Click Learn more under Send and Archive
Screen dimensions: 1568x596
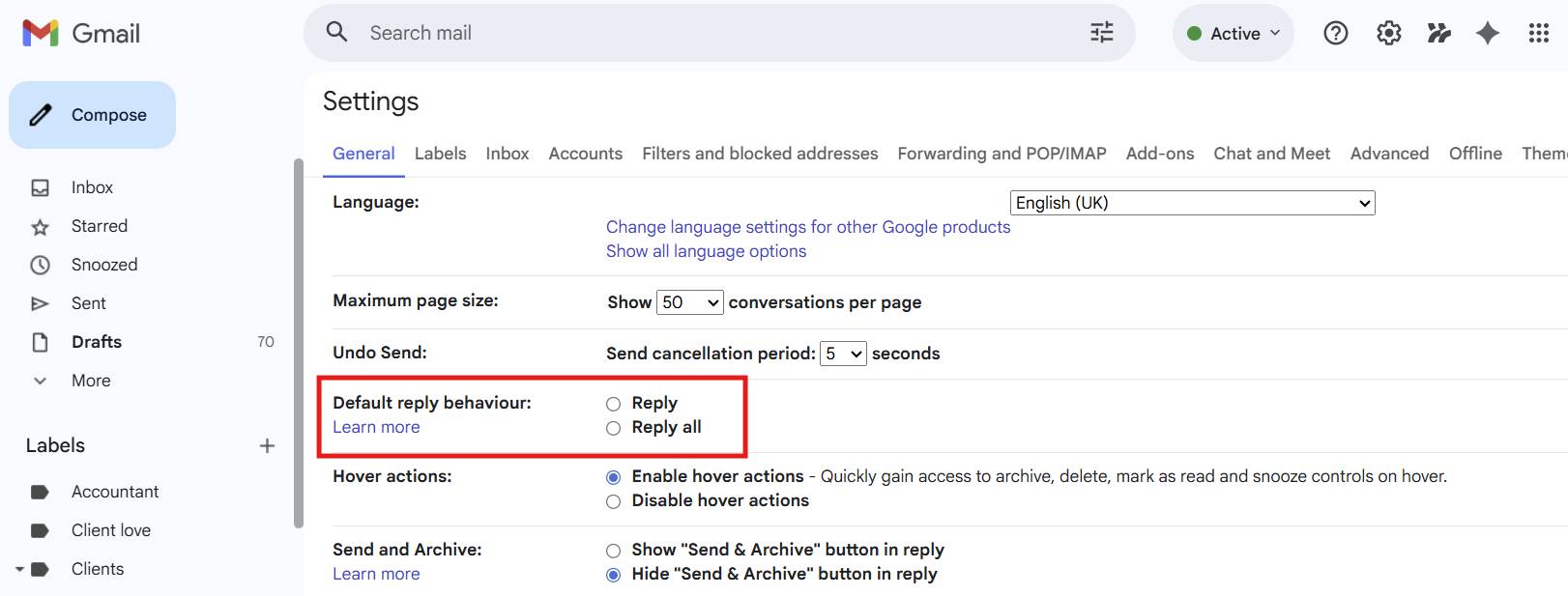[x=376, y=574]
